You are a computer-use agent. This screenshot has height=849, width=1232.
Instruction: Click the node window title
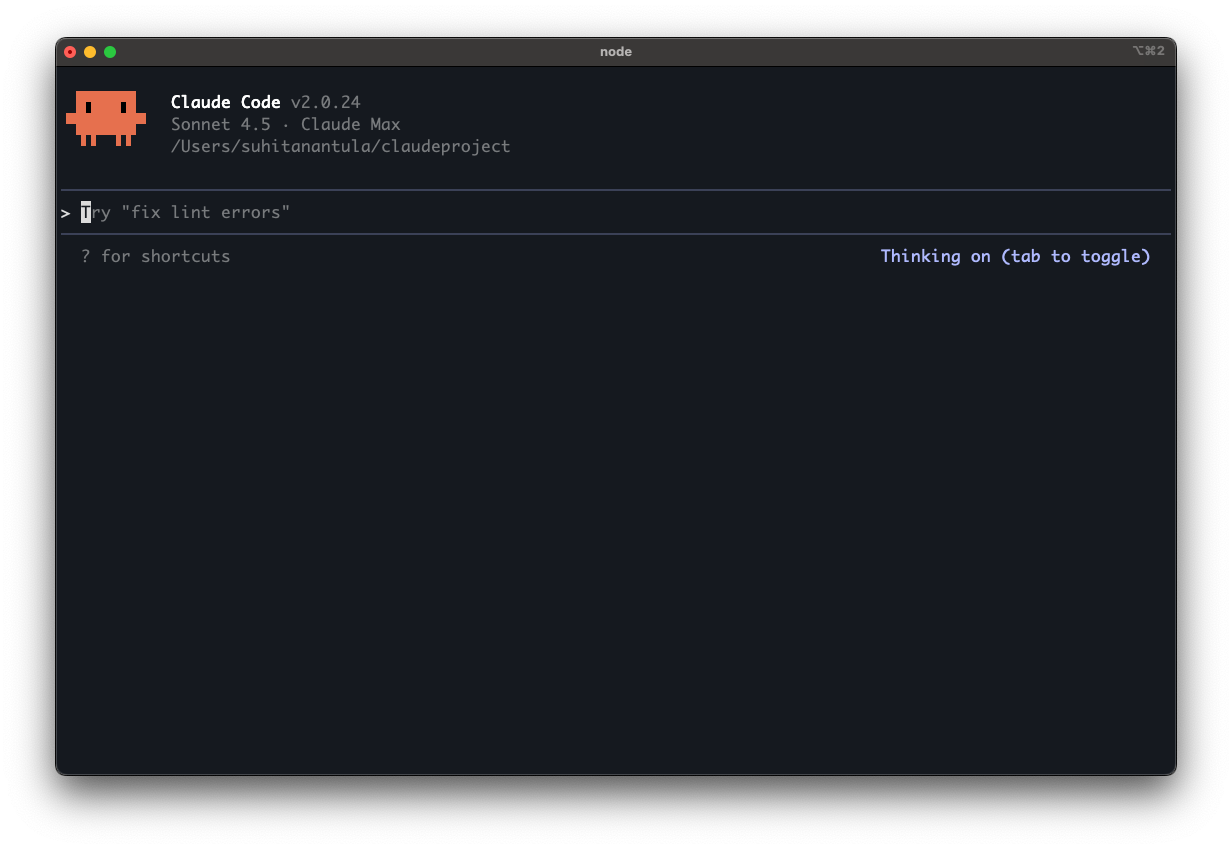616,51
